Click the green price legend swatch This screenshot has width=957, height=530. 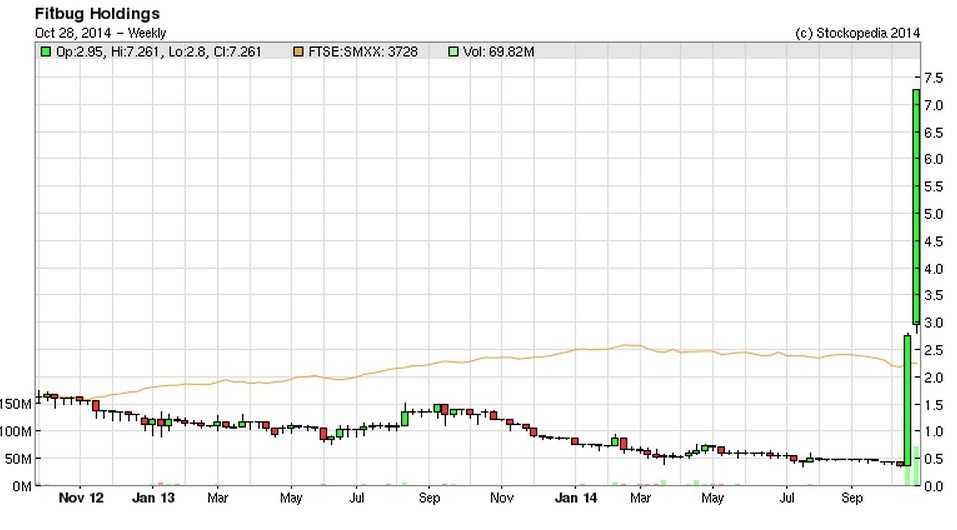(46, 52)
